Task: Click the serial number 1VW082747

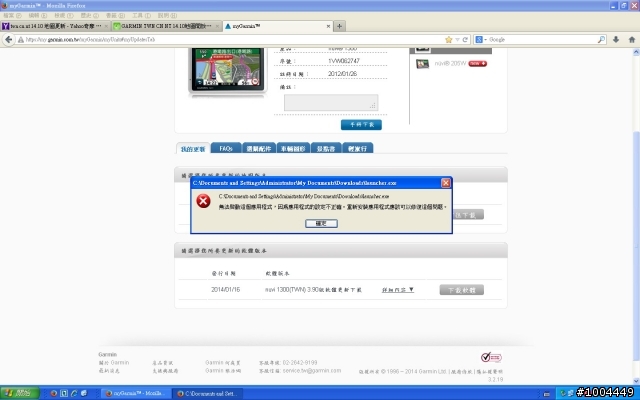Action: tap(344, 61)
